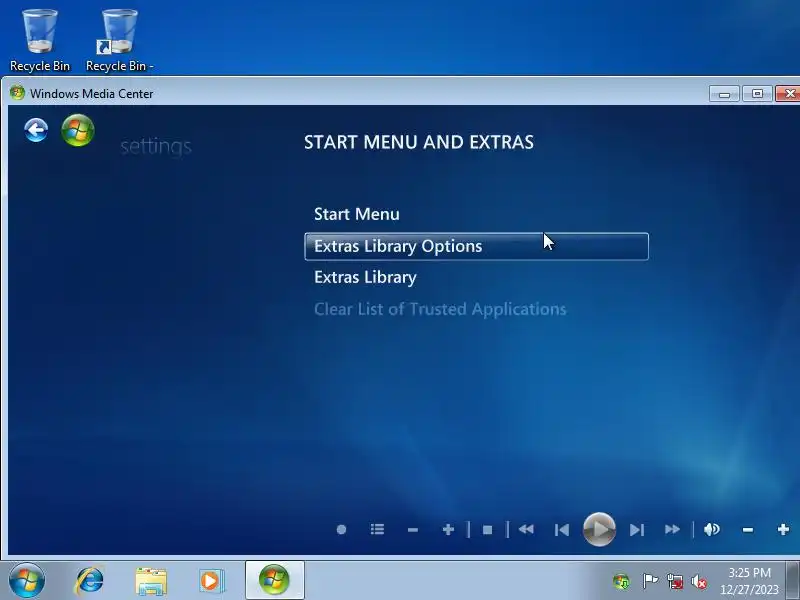
Task: Stop playback with the square button
Action: pos(487,530)
